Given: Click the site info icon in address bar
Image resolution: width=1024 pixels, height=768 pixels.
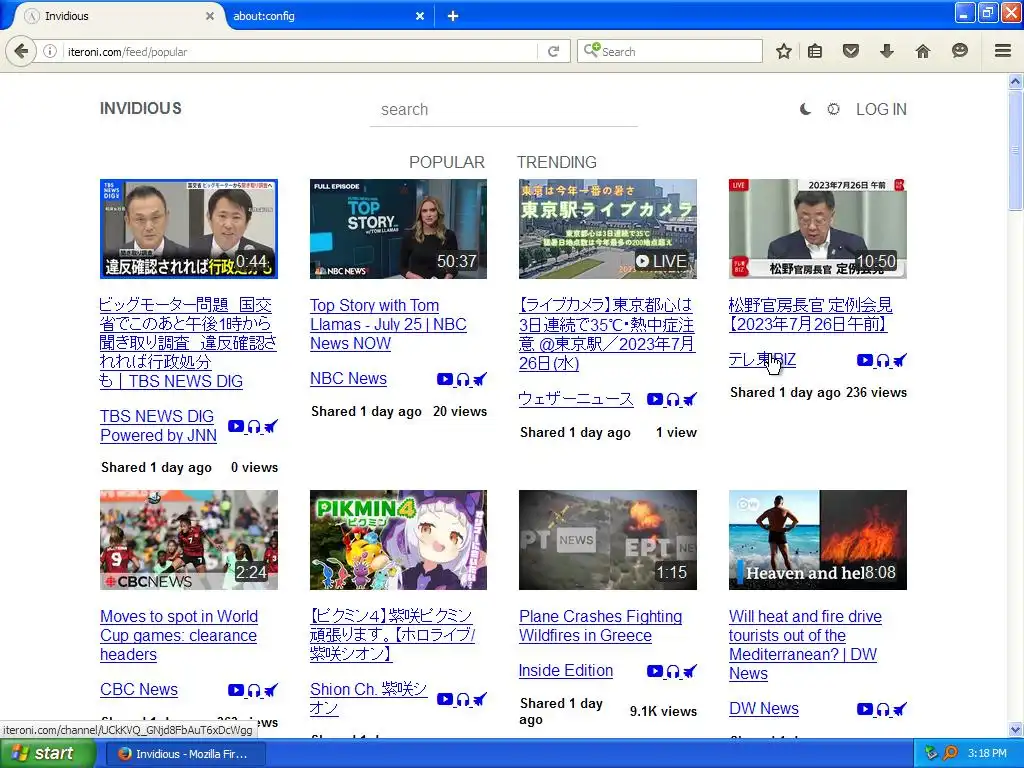Looking at the screenshot, I should pos(50,51).
